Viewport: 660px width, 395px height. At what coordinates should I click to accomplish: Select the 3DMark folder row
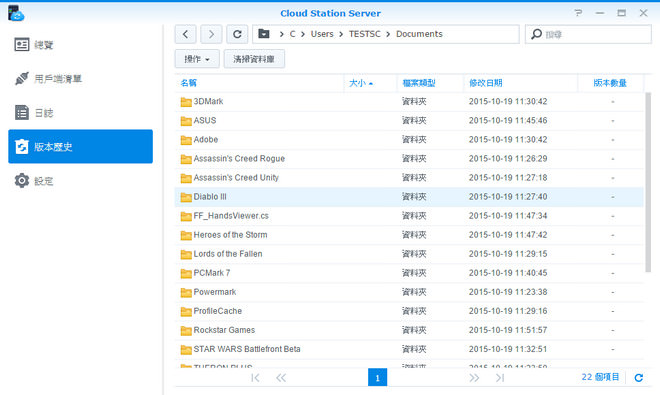click(x=409, y=101)
